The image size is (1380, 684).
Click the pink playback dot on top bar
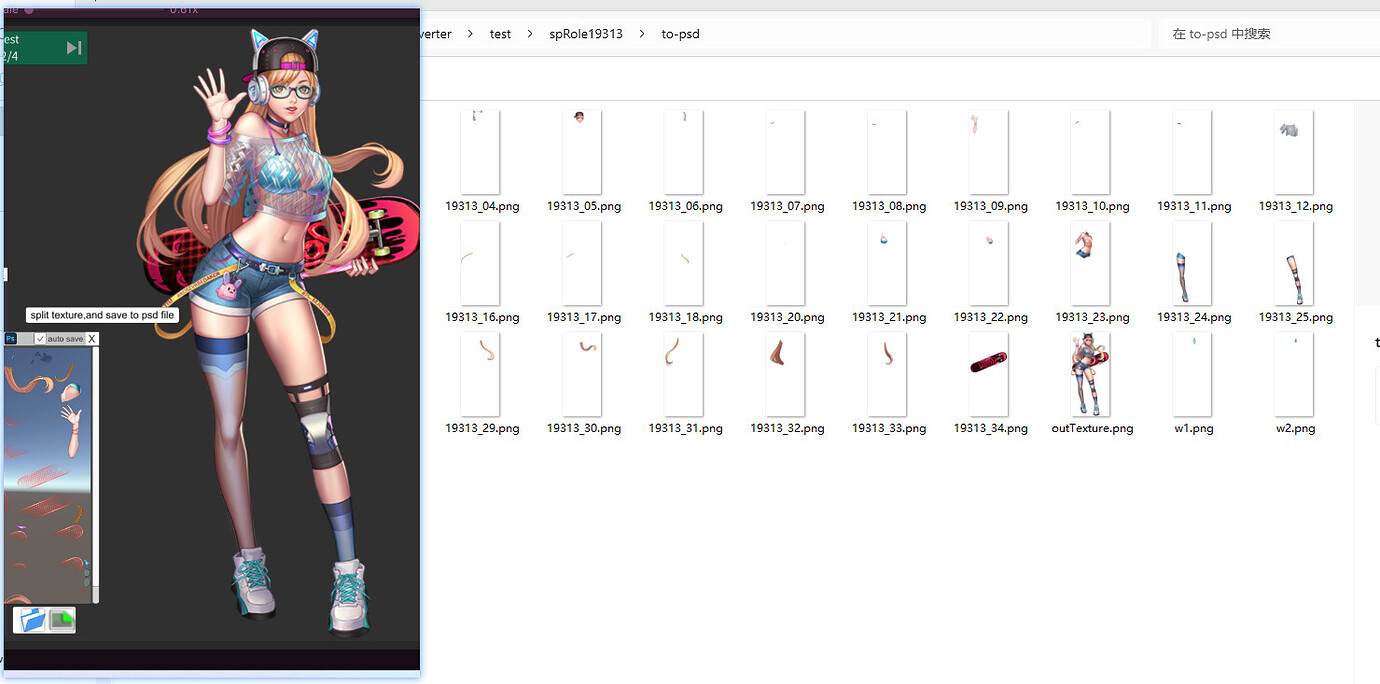pos(29,11)
